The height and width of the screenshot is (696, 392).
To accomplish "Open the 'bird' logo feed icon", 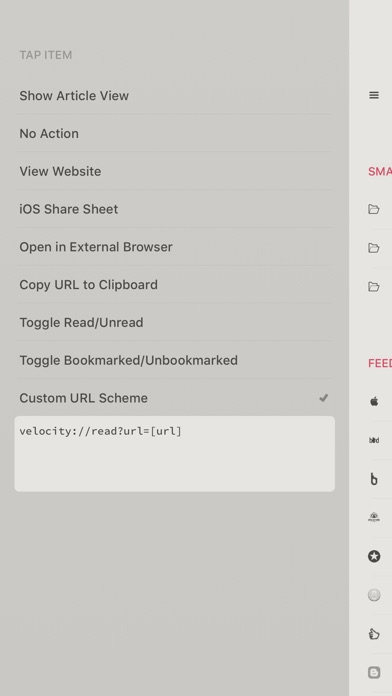I will point(374,440).
